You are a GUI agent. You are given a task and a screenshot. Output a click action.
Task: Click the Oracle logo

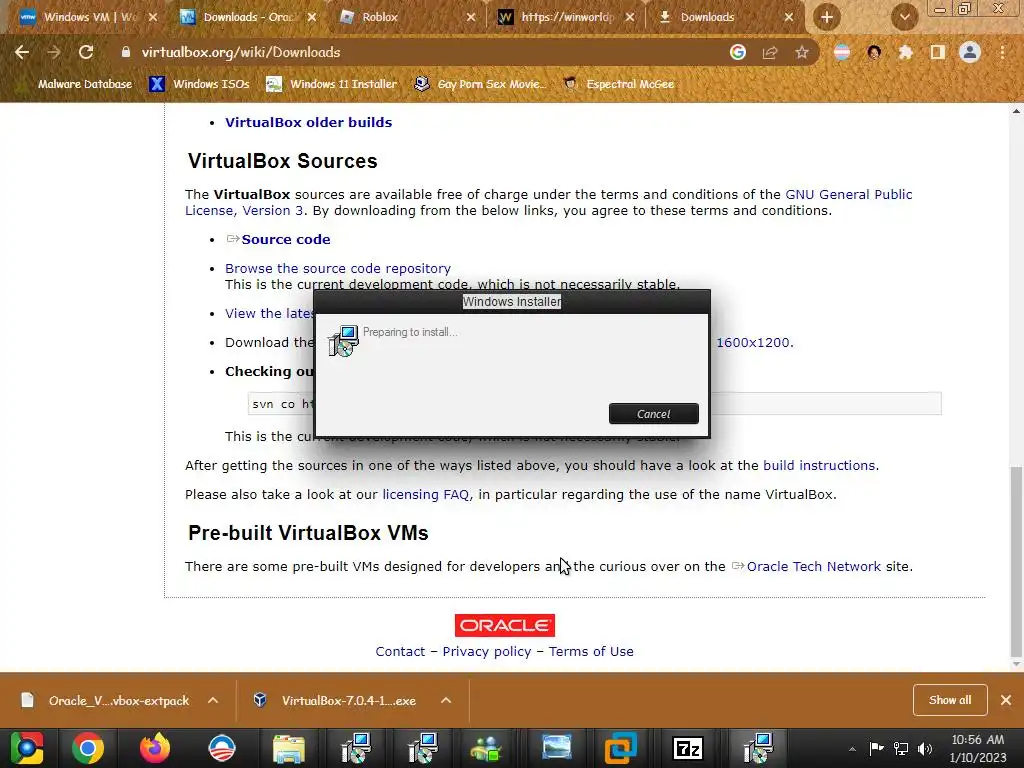pyautogui.click(x=505, y=625)
